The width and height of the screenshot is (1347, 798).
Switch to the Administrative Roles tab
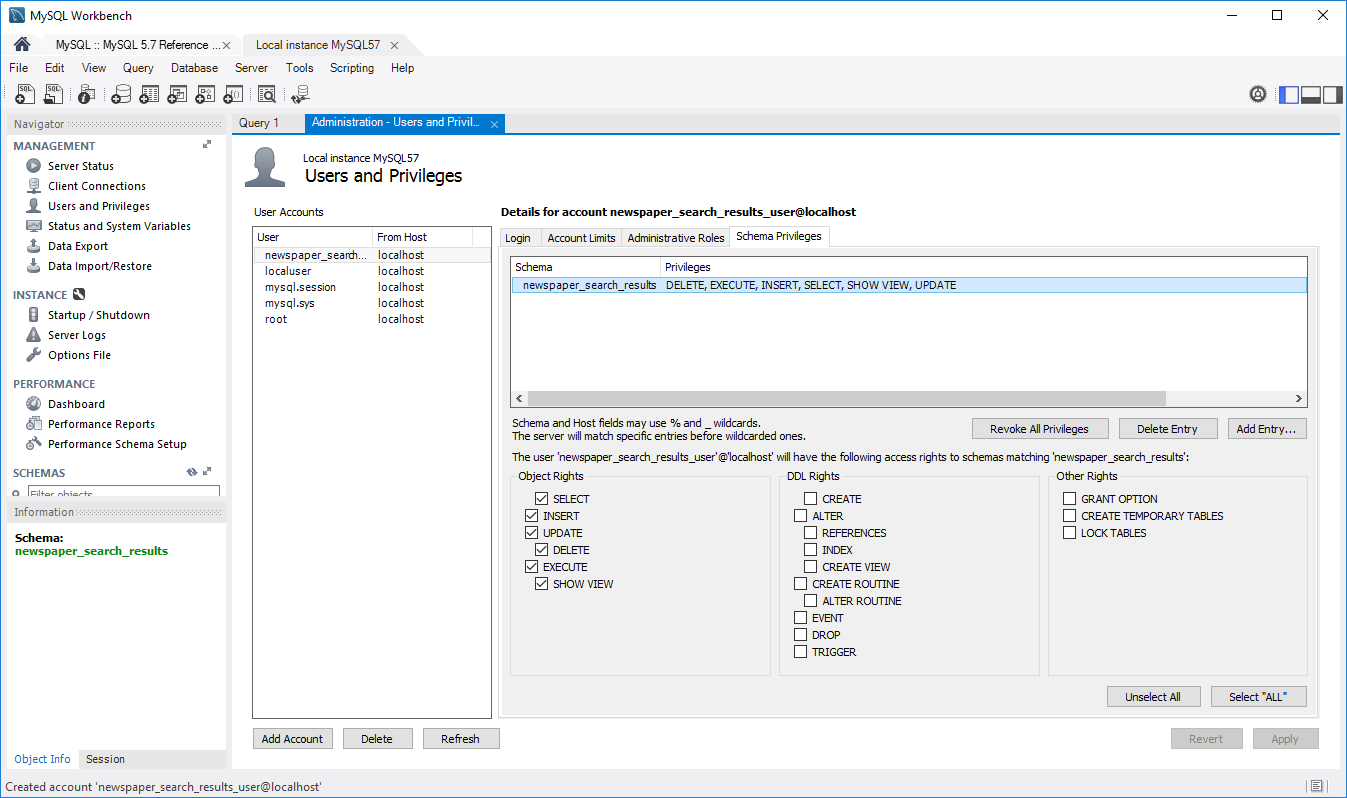click(675, 237)
